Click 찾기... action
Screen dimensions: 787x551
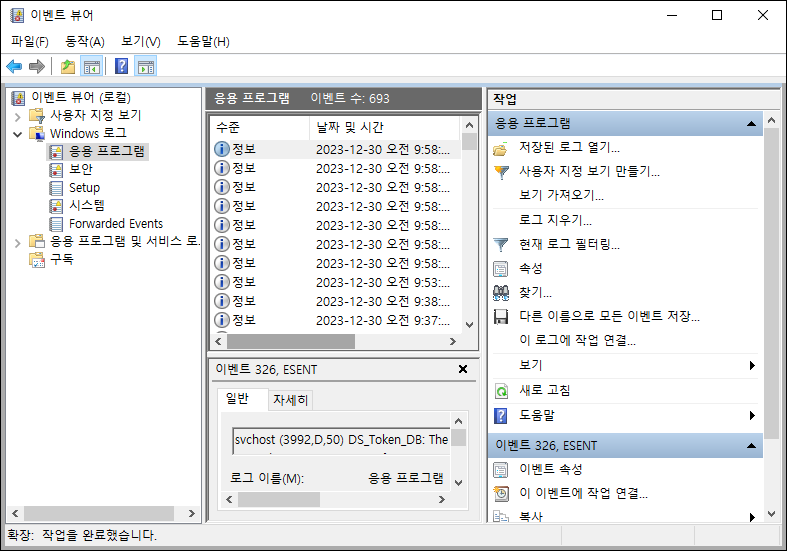(535, 293)
